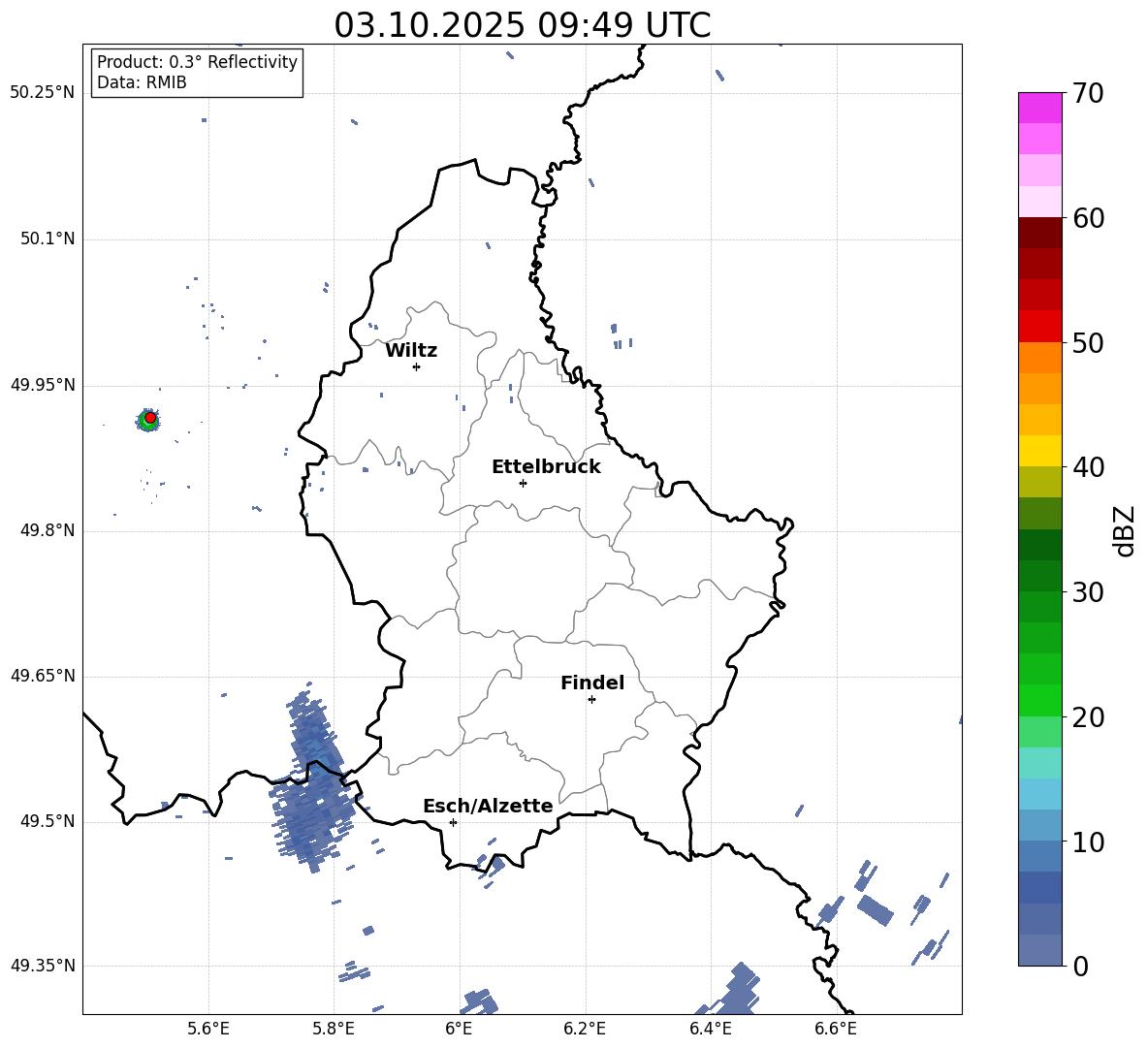Click the colorbar value 30
Image resolution: width=1148 pixels, height=1048 pixels.
coord(1088,592)
